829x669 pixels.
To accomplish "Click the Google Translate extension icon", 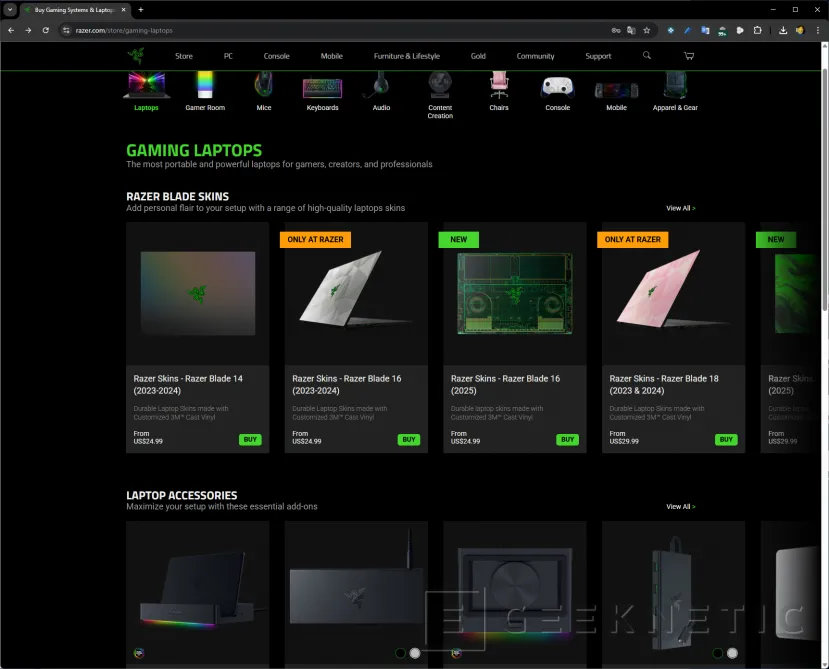I will coord(705,31).
